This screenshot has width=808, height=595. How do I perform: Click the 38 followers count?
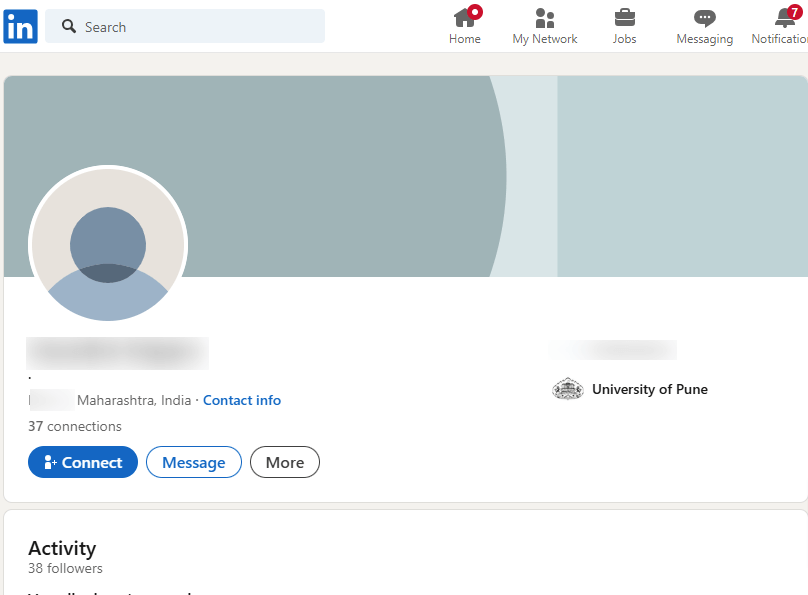[x=65, y=568]
